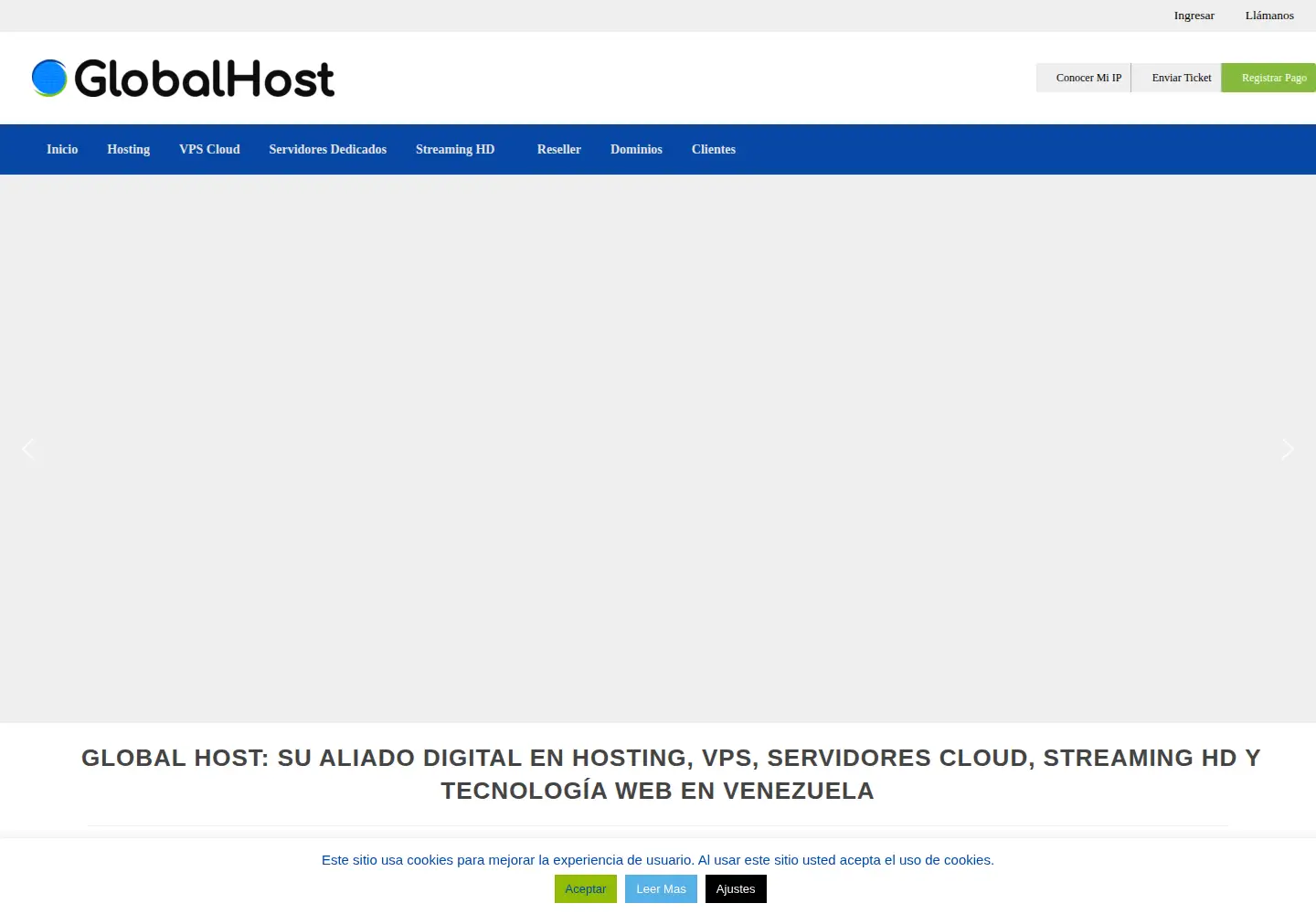Viewport: 1316px width, 914px height.
Task: Open the Reseller menu item
Action: coord(559,149)
